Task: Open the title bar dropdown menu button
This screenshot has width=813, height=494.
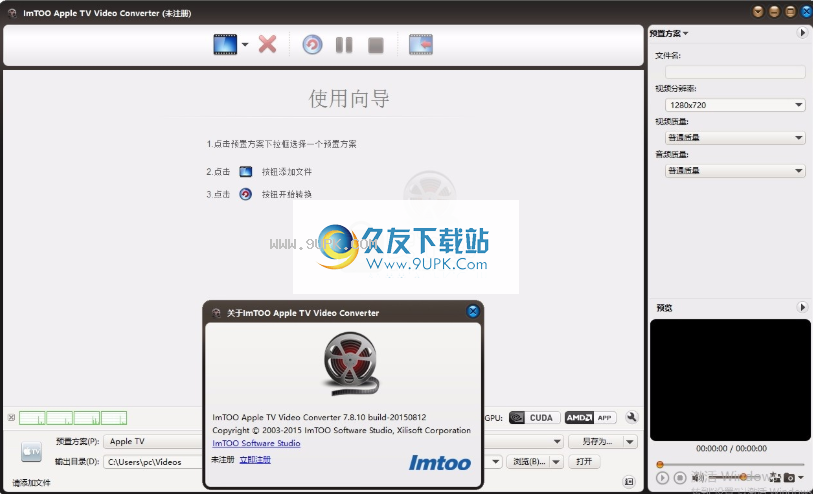Action: [758, 12]
